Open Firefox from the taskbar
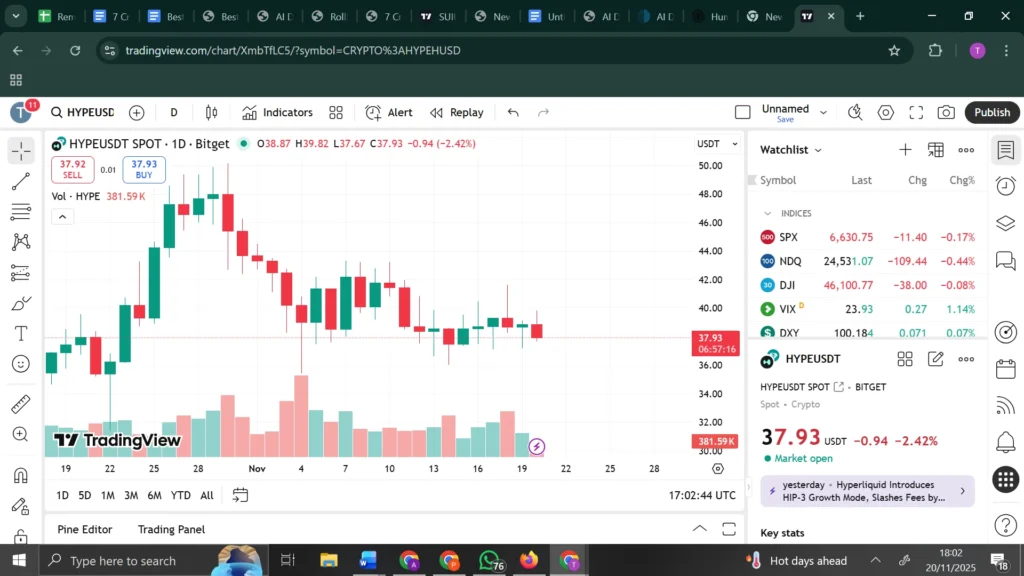 point(529,560)
